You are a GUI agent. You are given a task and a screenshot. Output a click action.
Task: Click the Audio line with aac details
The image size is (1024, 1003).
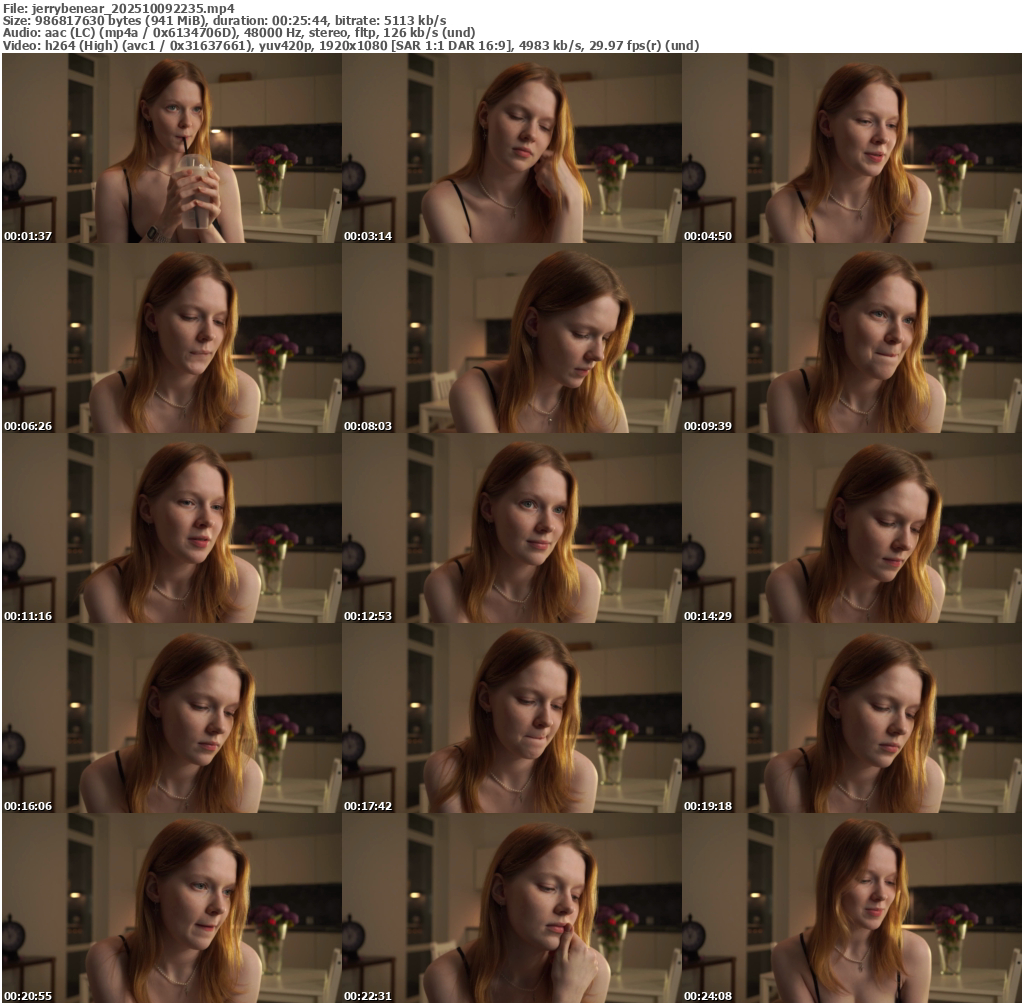[239, 33]
